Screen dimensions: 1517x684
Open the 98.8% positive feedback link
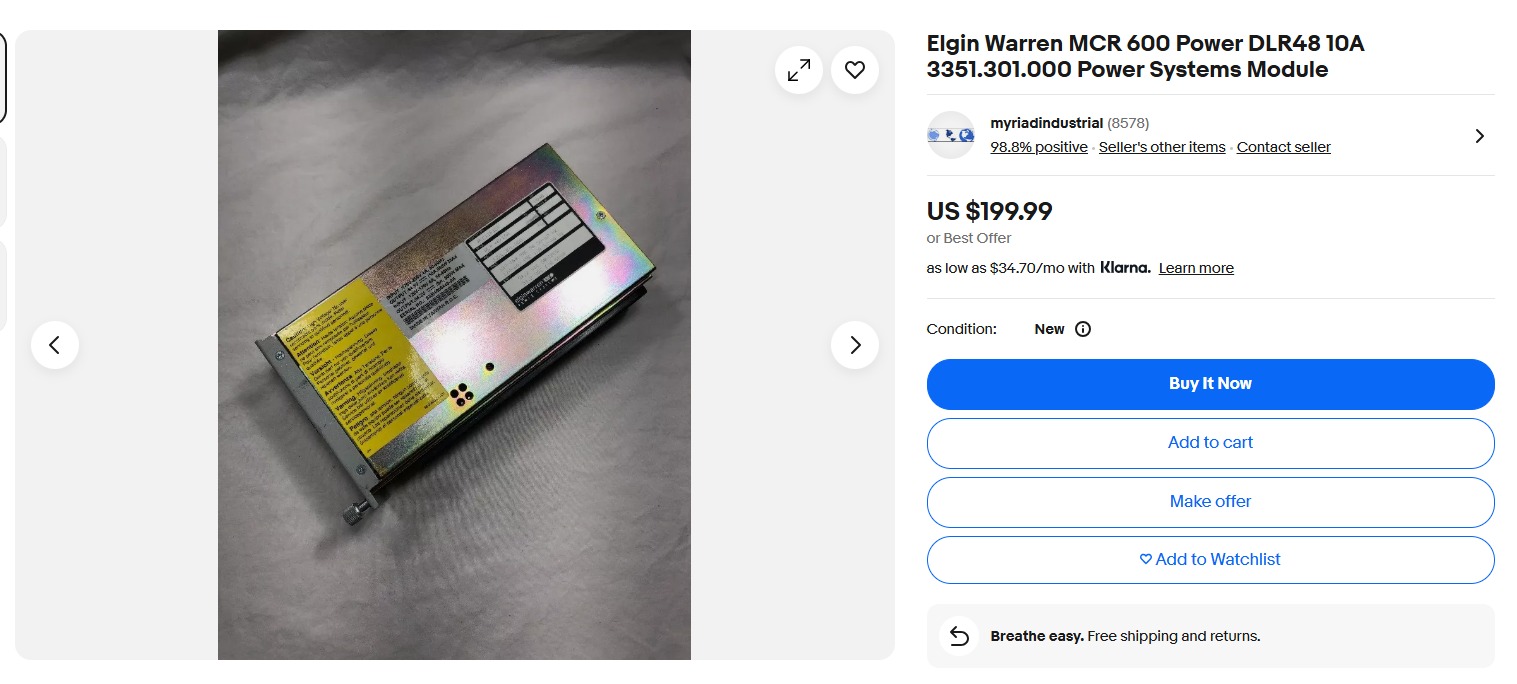pos(1039,147)
